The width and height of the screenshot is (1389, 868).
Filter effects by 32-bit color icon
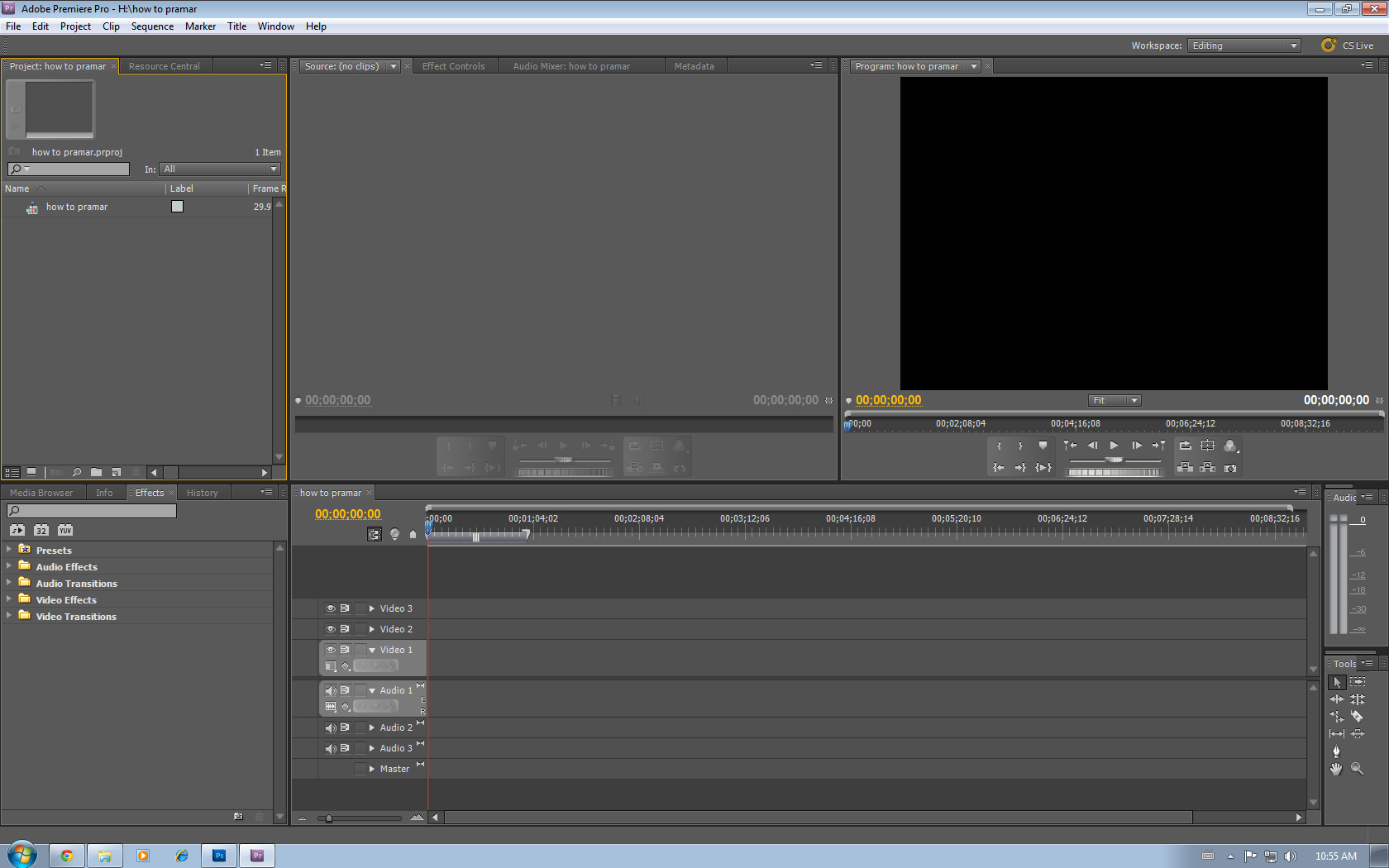(x=41, y=531)
